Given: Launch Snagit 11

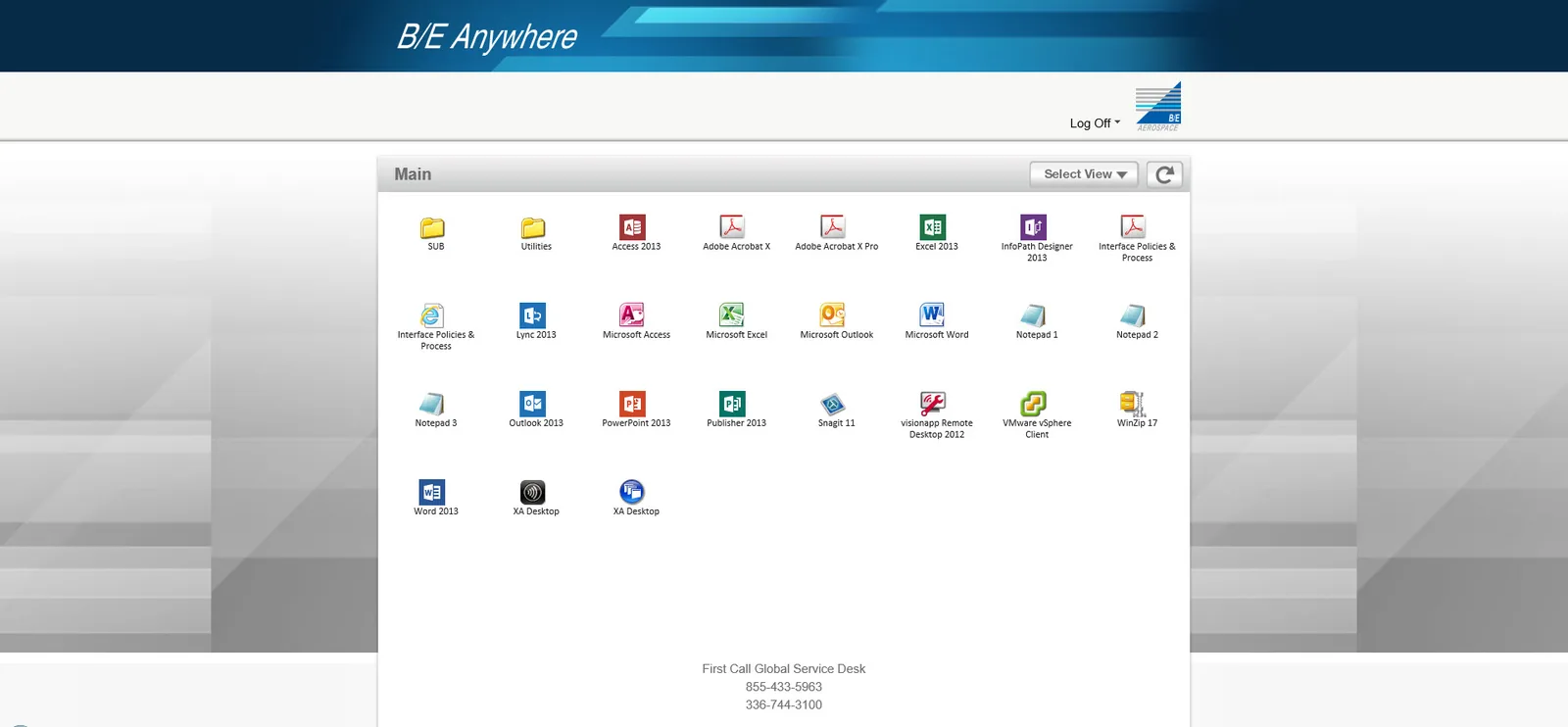Looking at the screenshot, I should tap(833, 404).
